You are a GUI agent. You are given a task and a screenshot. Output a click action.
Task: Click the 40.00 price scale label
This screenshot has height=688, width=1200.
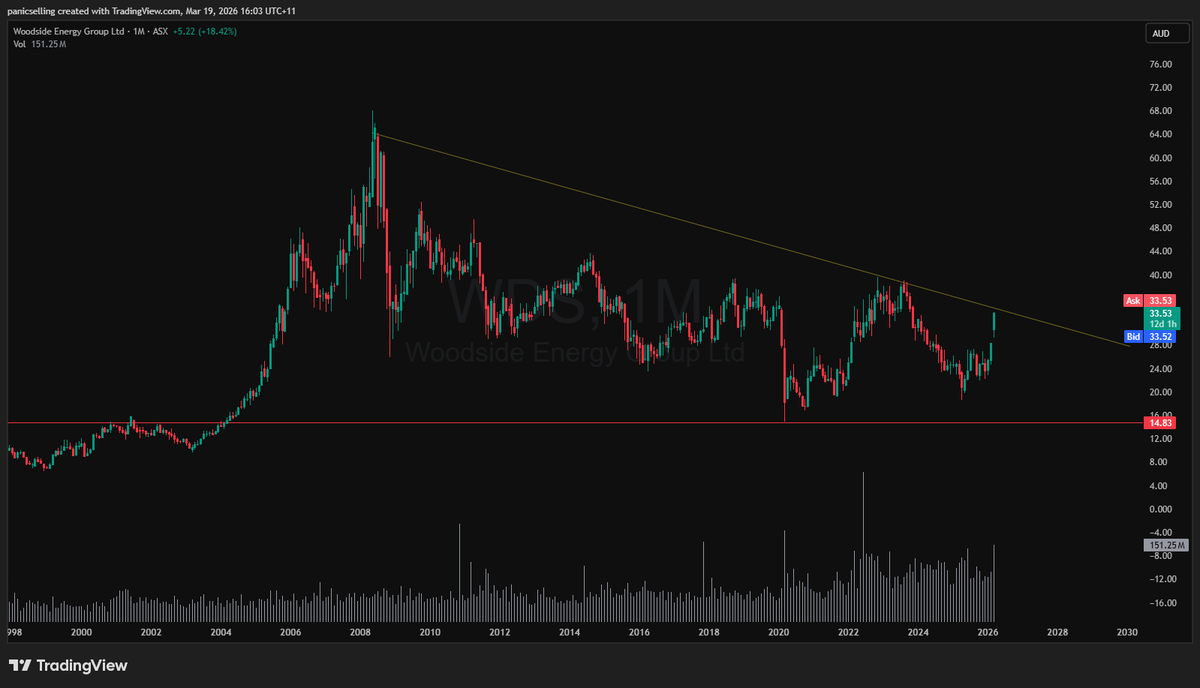pos(1160,275)
